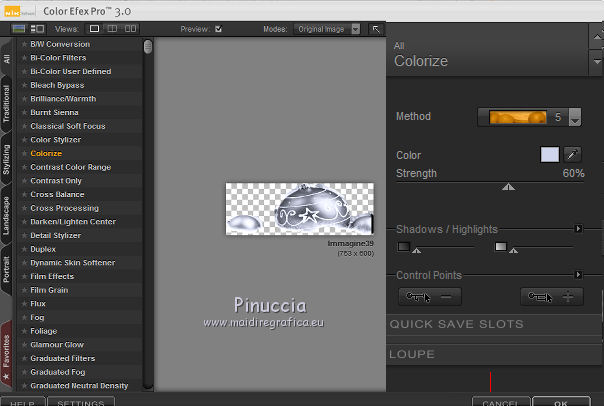This screenshot has width=604, height=406.
Task: Open the Modes dropdown
Action: click(x=327, y=29)
